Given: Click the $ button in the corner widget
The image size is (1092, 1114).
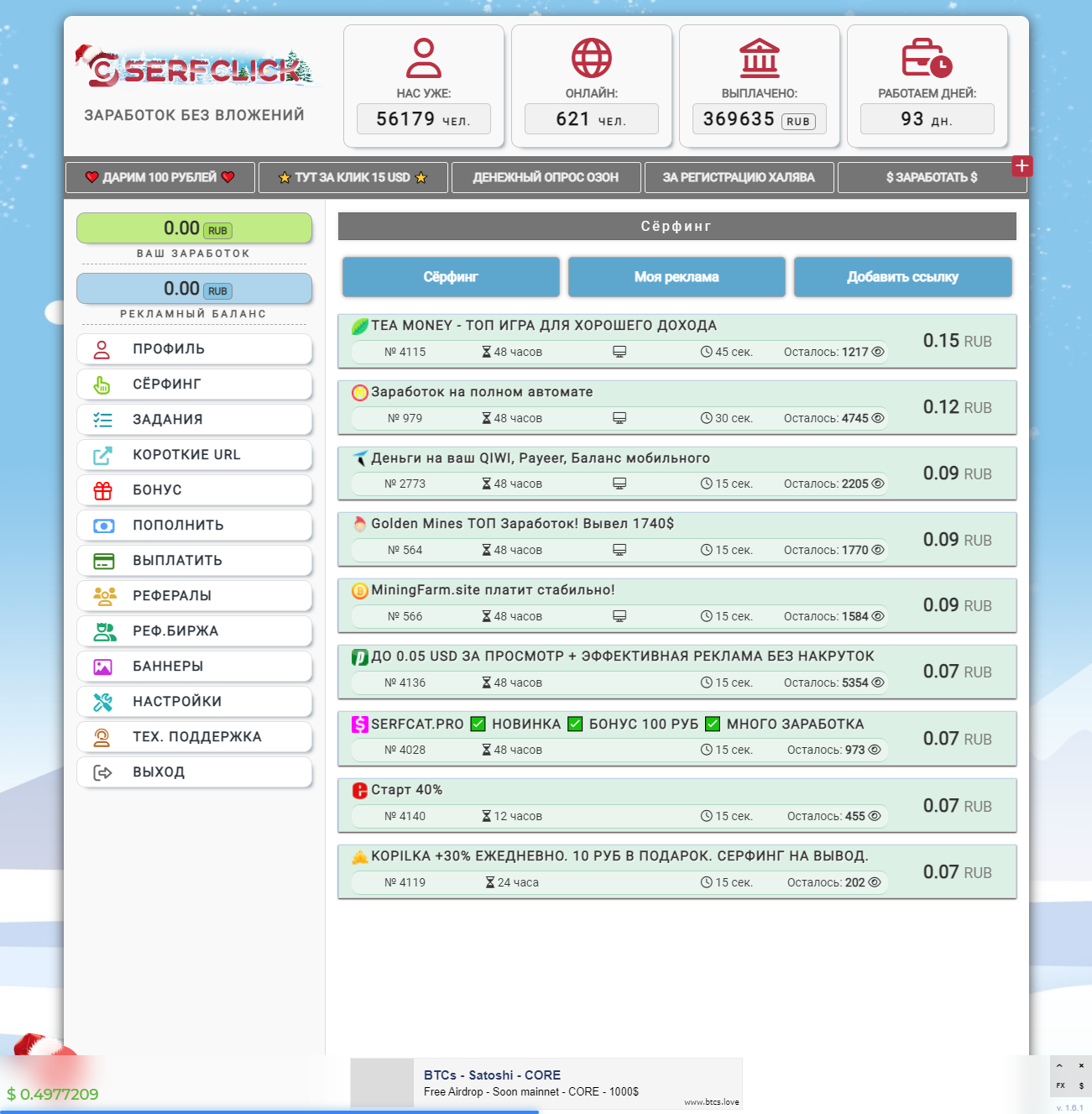Looking at the screenshot, I should pos(1081,1085).
